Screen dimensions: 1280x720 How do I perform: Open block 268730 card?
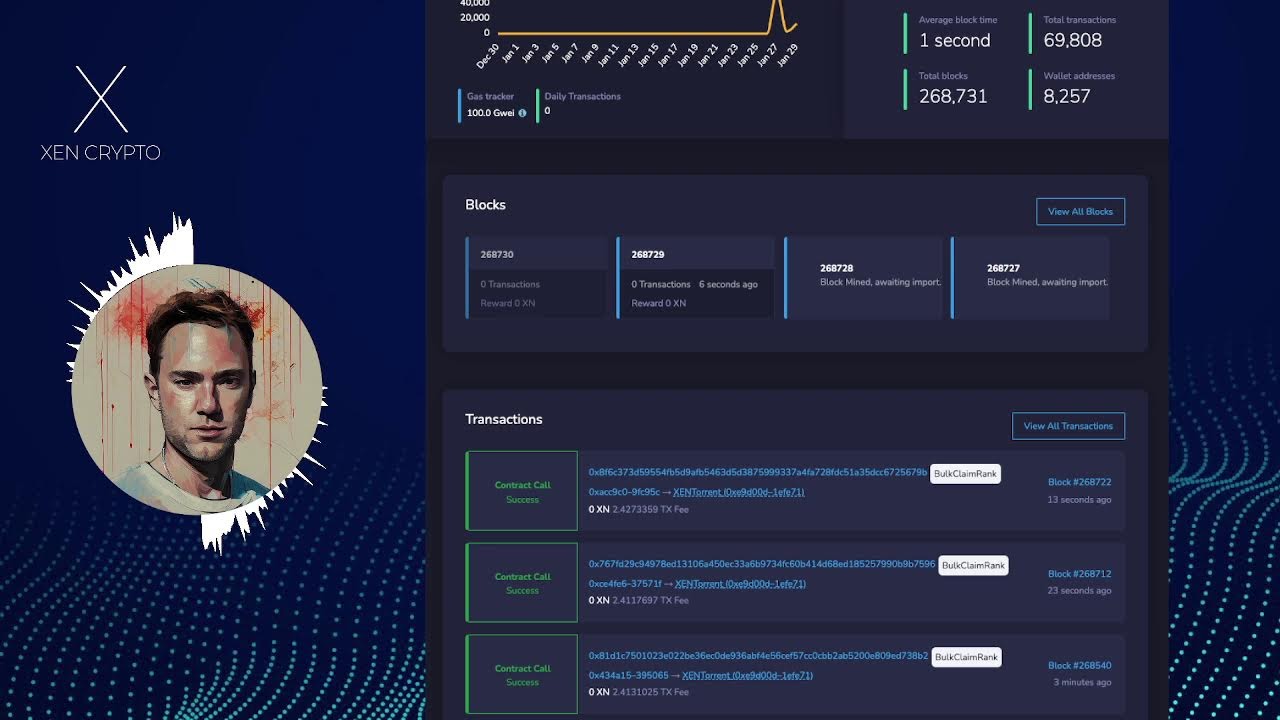537,278
